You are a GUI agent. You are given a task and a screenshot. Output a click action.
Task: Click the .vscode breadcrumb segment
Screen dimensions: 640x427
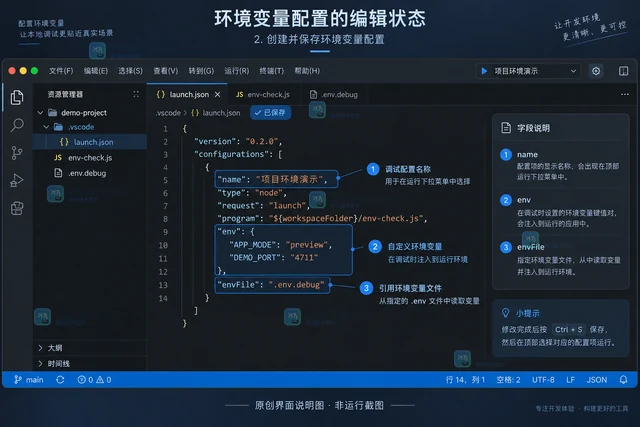[168, 113]
